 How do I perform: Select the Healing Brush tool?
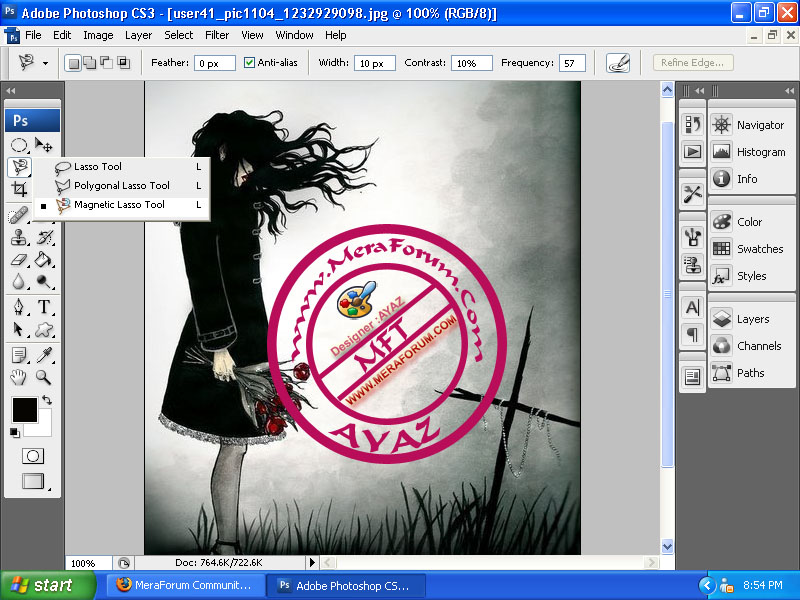click(x=19, y=215)
